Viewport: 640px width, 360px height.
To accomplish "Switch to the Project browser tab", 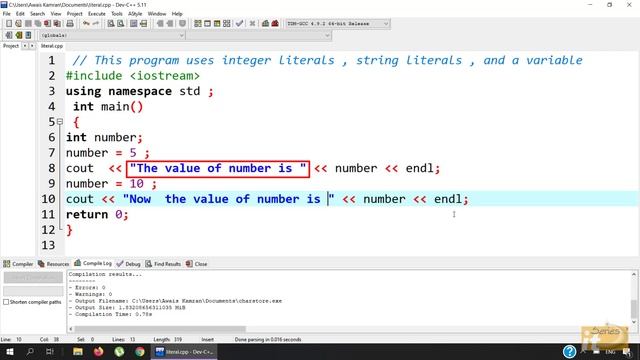I will pos(11,46).
